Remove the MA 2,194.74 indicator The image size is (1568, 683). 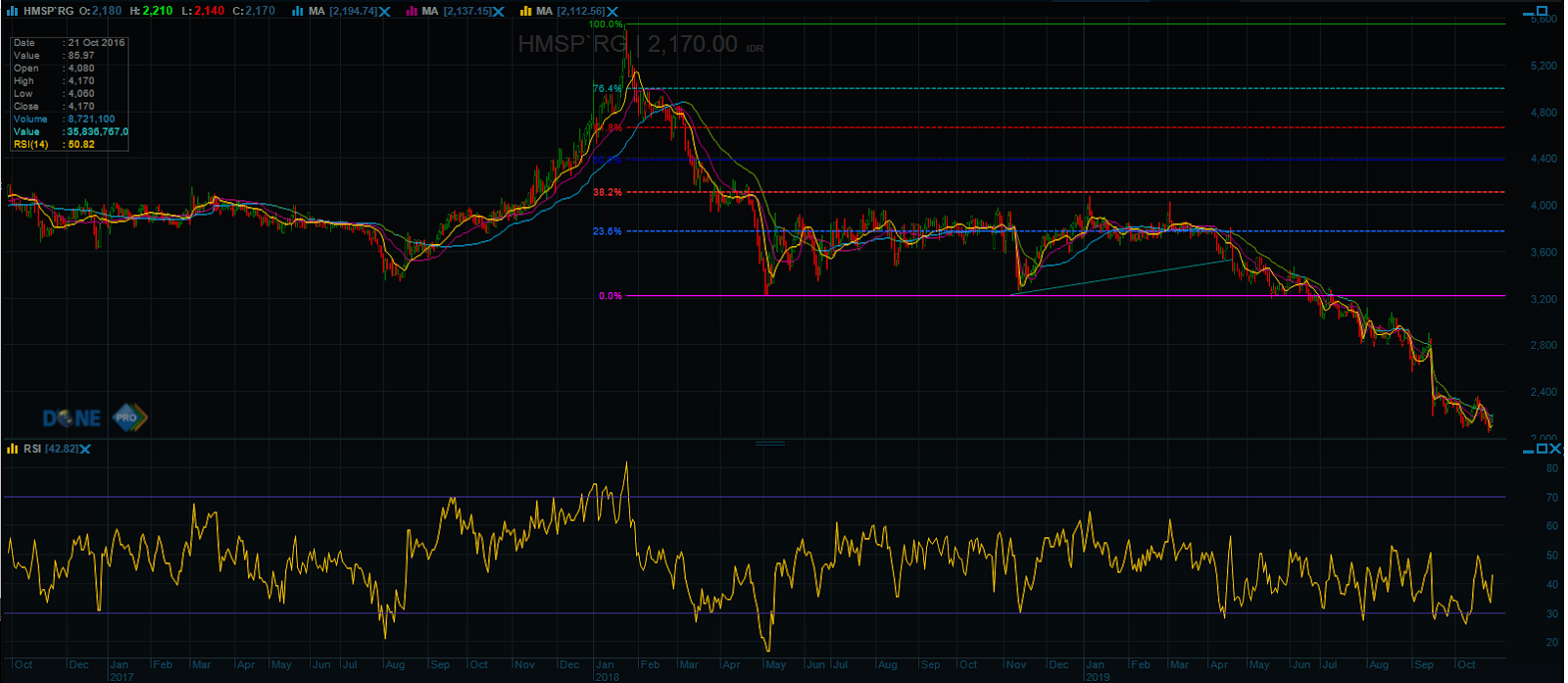385,12
